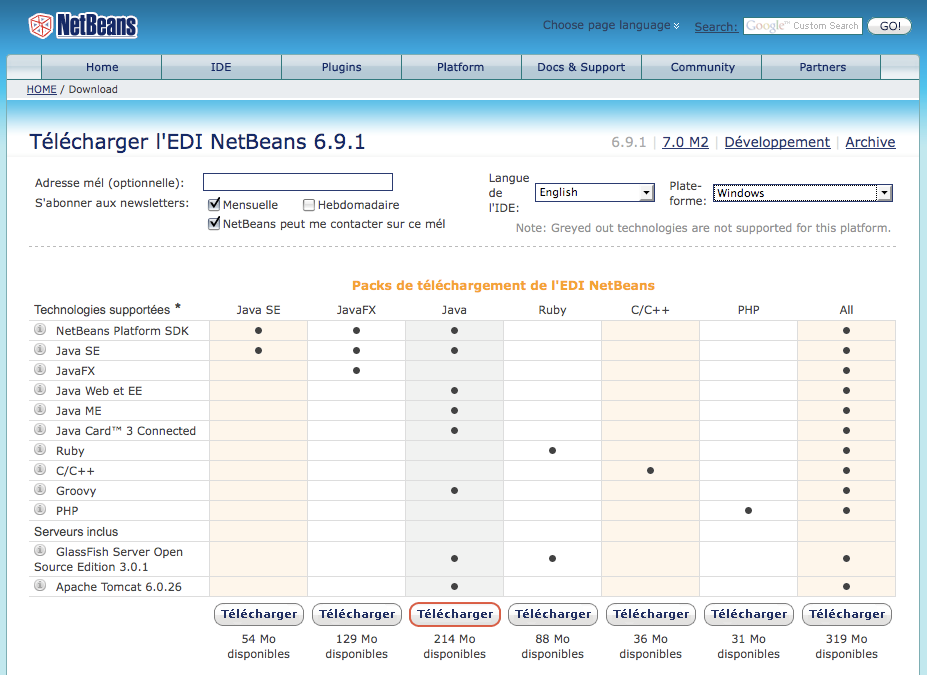Open the Développement link
The width and height of the screenshot is (927, 675).
[x=777, y=142]
